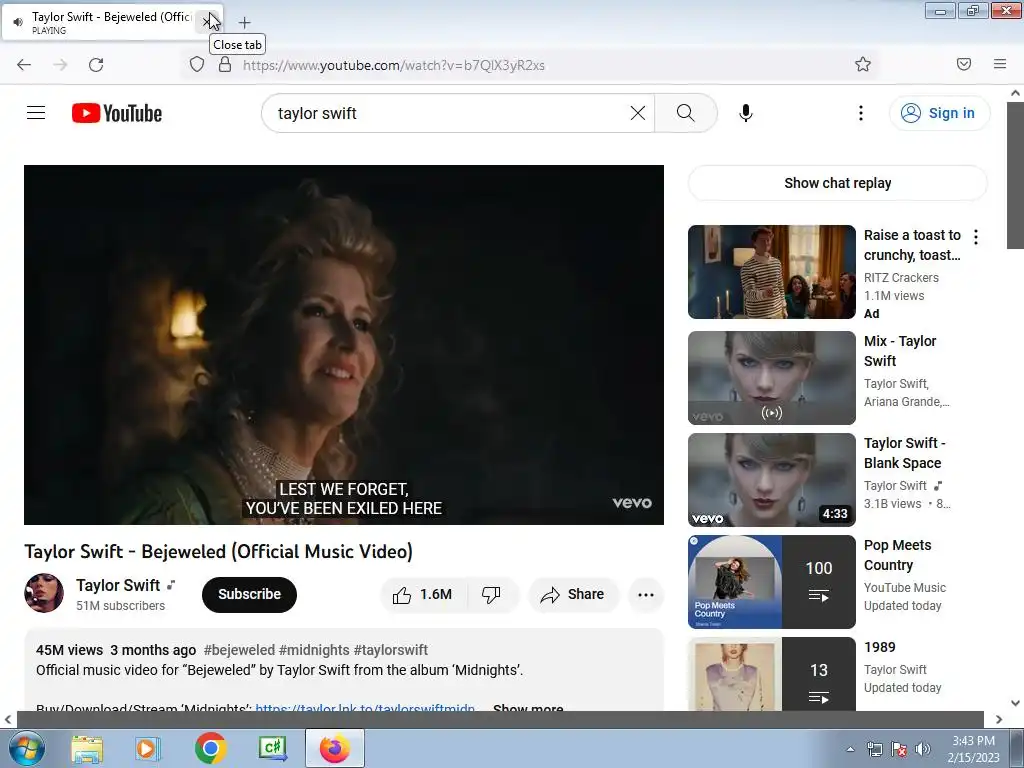This screenshot has width=1024, height=768.
Task: Close the Bejeweled tab
Action: click(x=207, y=22)
